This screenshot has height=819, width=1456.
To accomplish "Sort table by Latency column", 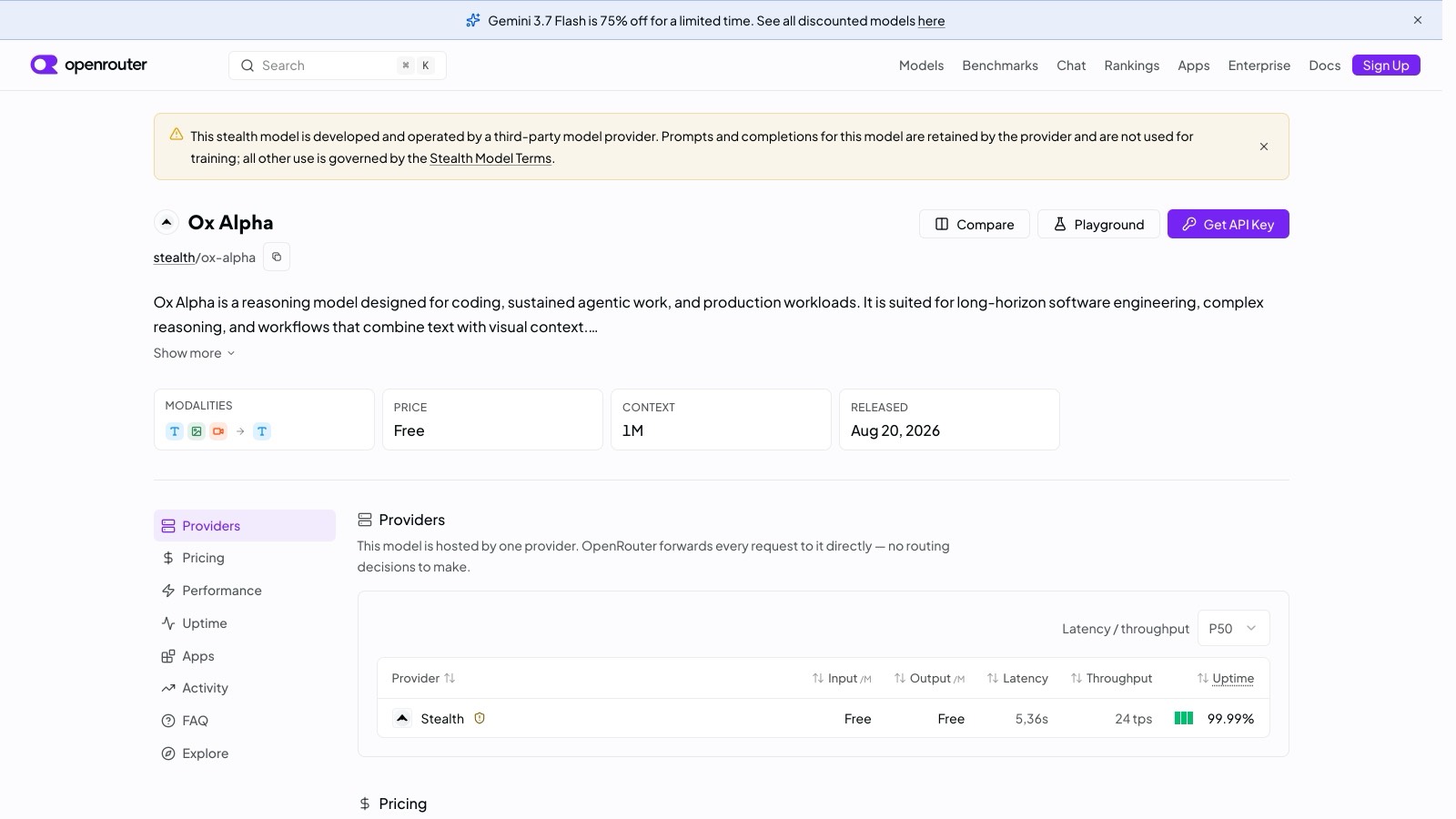I will [1017, 678].
